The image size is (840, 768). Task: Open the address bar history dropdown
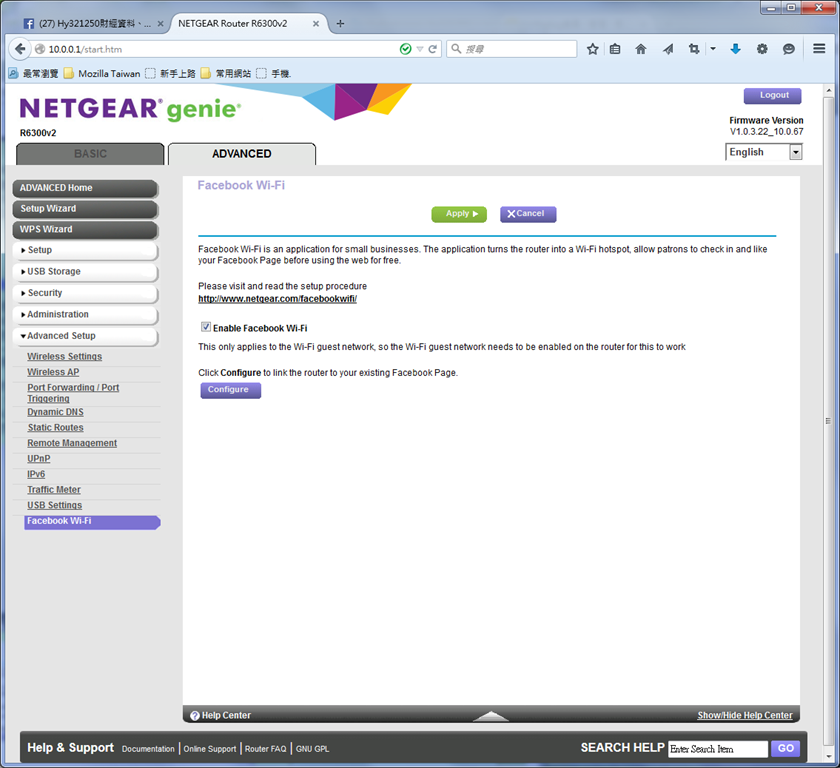pos(420,49)
